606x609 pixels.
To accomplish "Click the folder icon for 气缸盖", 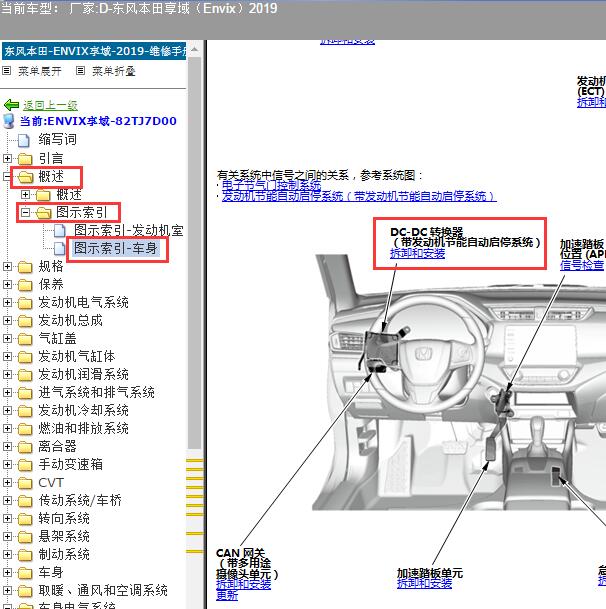I will [25, 339].
